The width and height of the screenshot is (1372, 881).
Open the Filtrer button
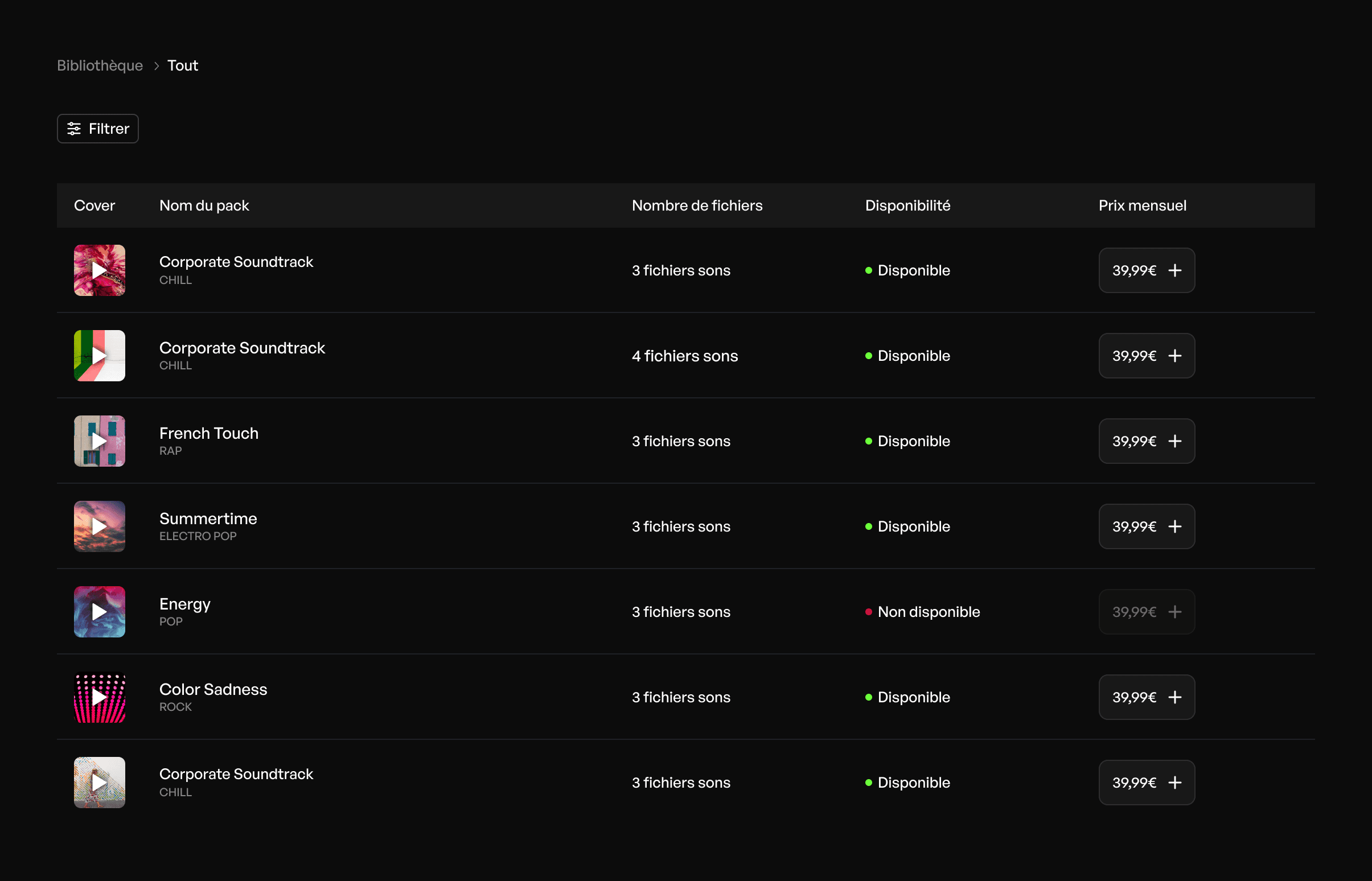point(98,129)
